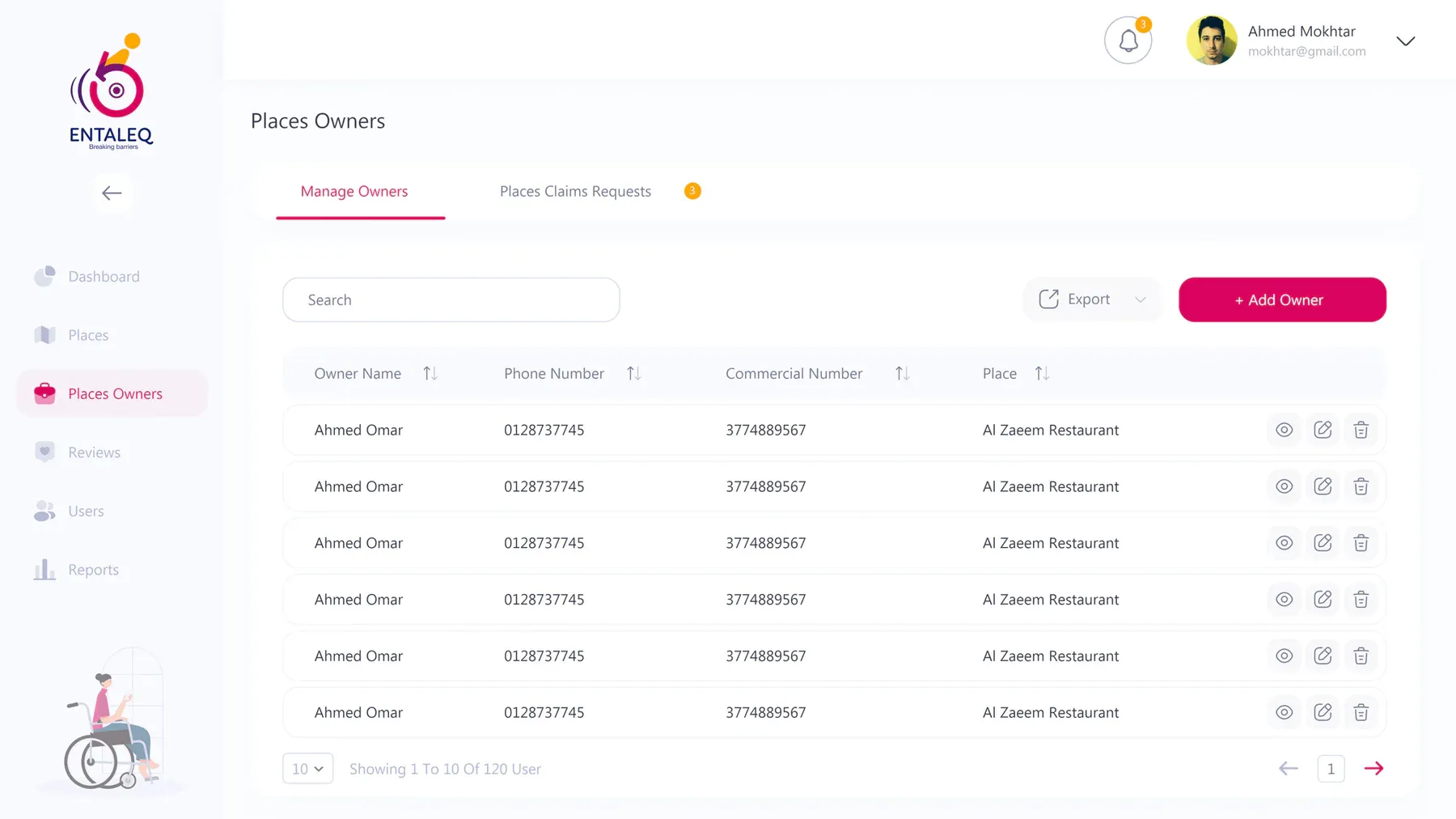Viewport: 1456px width, 819px height.
Task: Edit the sixth owner row
Action: [1323, 713]
